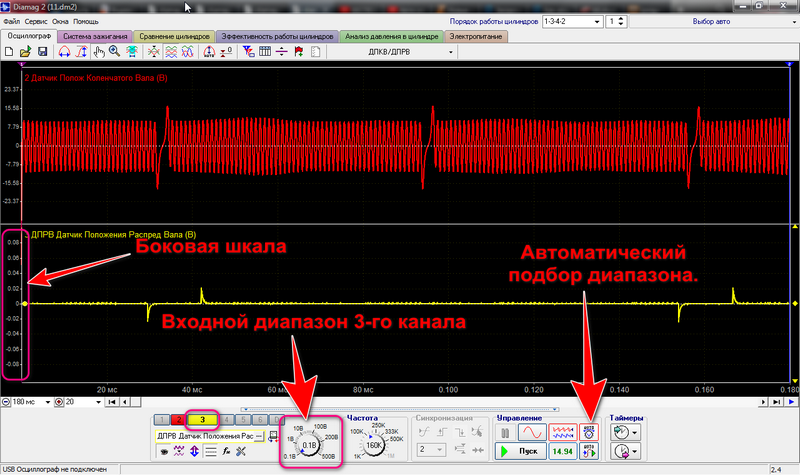Click the eye icon under the channel name

pyautogui.click(x=164, y=452)
